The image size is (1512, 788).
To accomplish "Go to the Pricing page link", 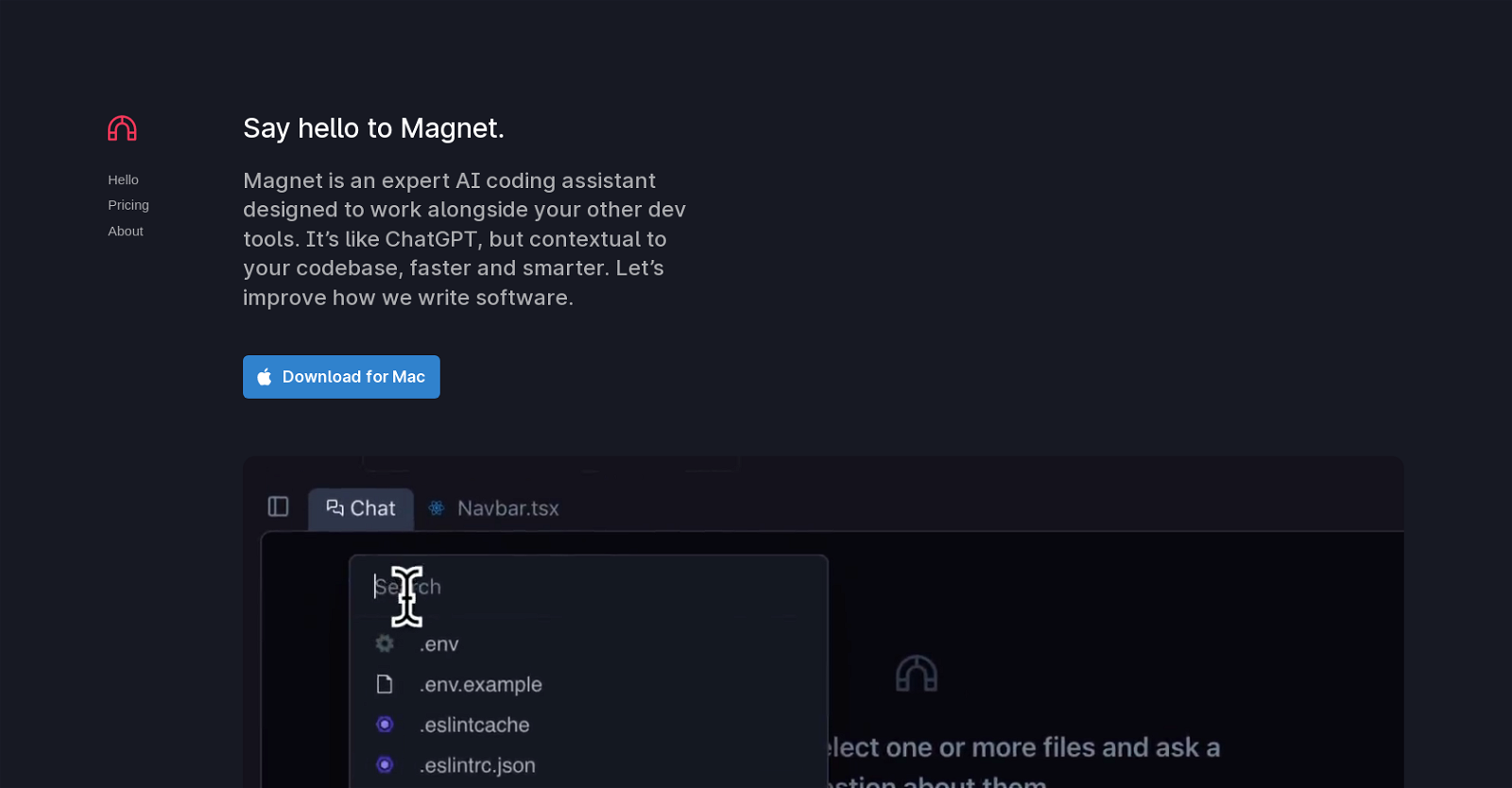I will [x=129, y=205].
